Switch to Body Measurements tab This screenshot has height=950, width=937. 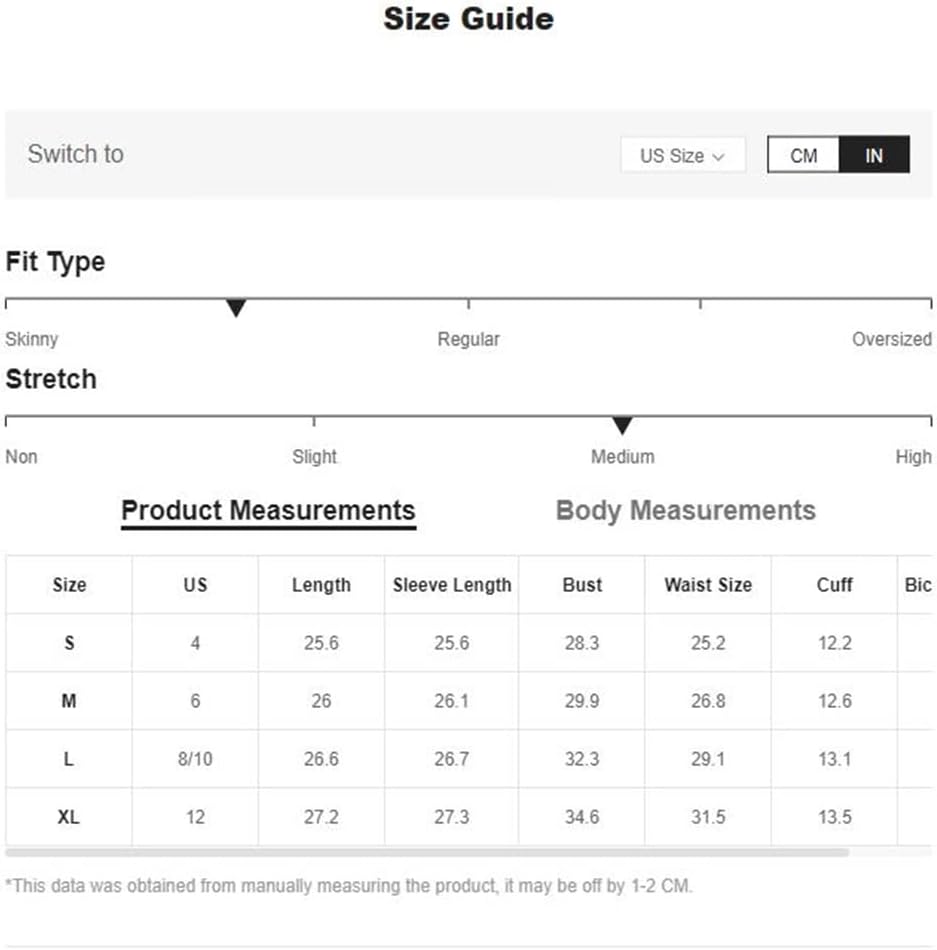pyautogui.click(x=686, y=511)
